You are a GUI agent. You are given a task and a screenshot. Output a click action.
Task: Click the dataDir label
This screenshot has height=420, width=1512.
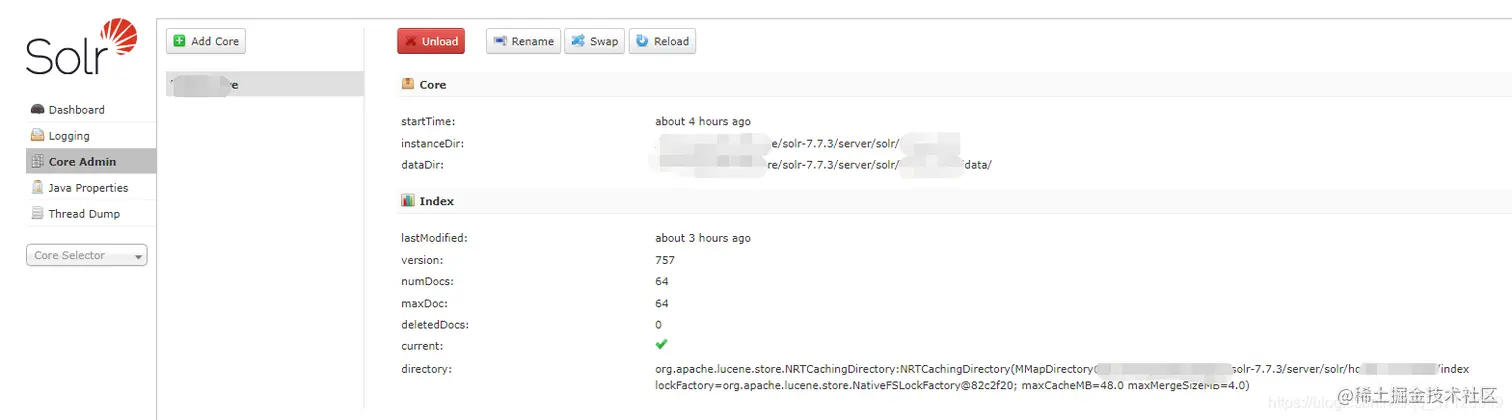(422, 165)
